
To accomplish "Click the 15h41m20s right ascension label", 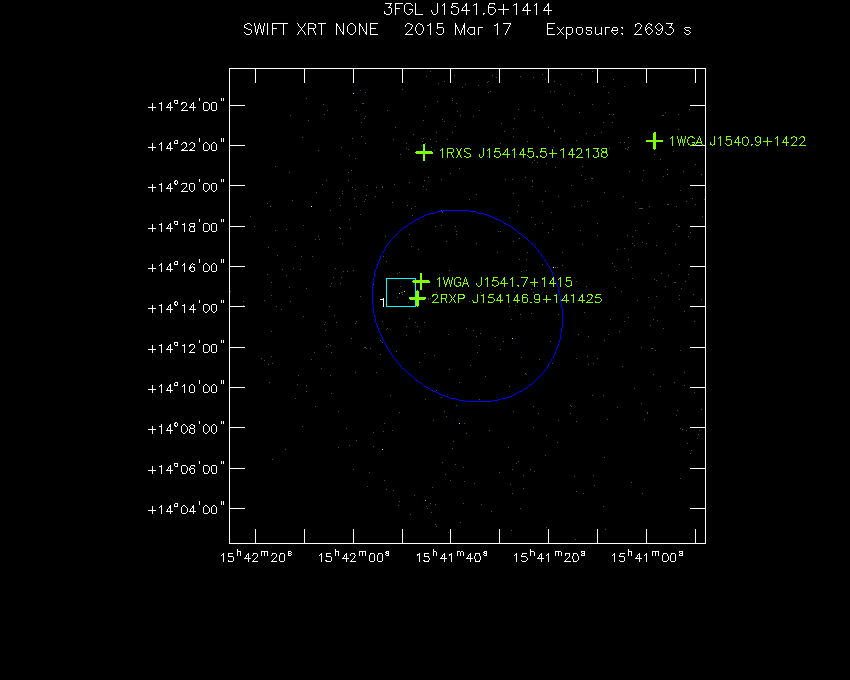I will (x=549, y=557).
